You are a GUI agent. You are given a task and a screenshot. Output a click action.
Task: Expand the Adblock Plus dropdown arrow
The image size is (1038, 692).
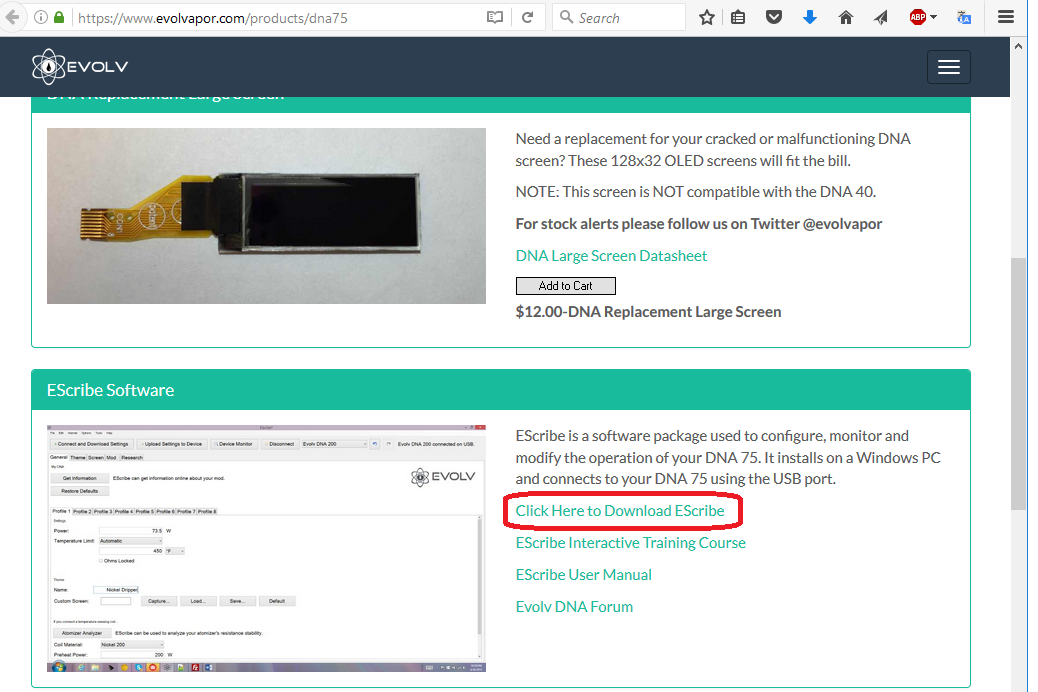934,18
